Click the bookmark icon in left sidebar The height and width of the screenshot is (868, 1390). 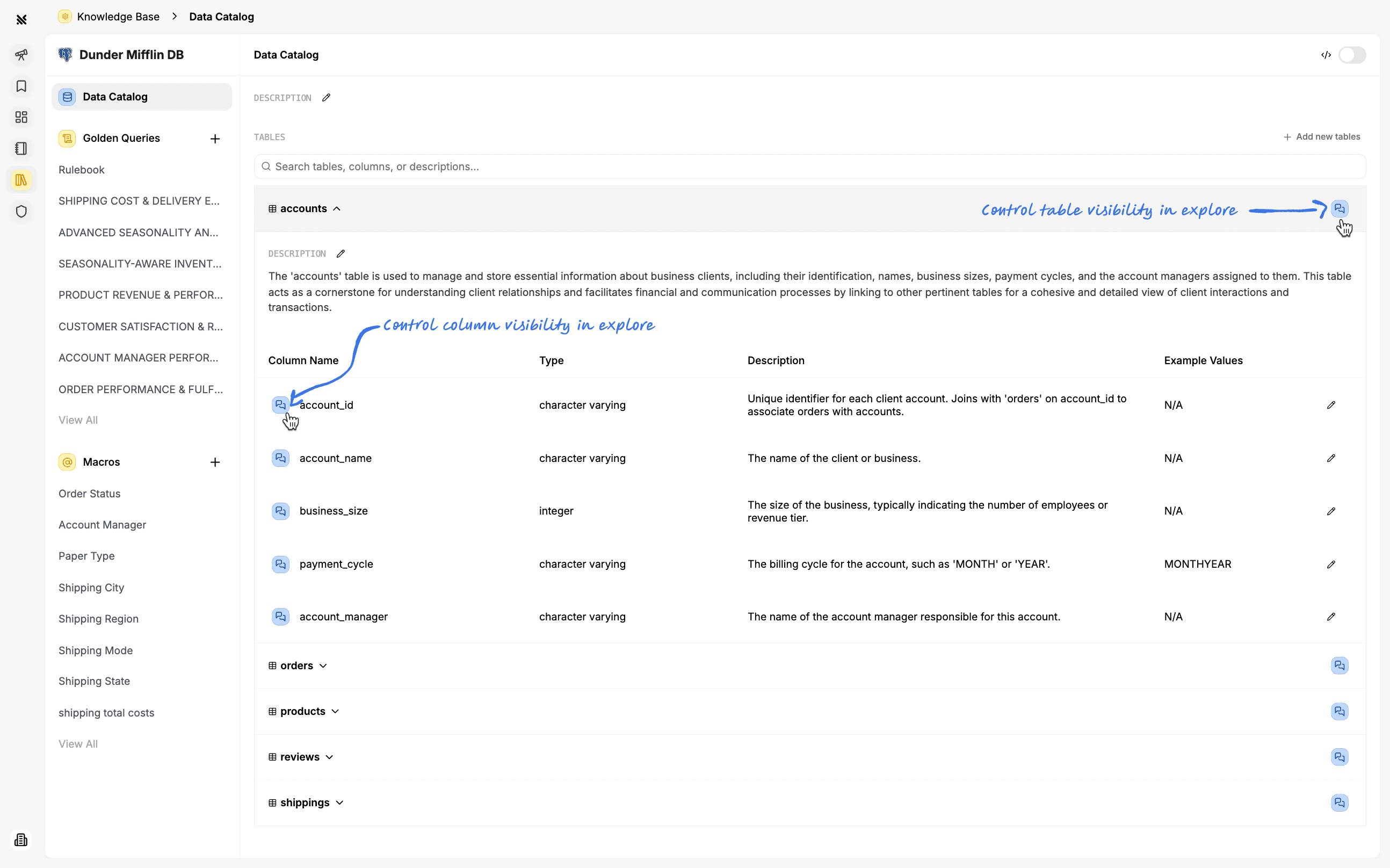tap(21, 86)
